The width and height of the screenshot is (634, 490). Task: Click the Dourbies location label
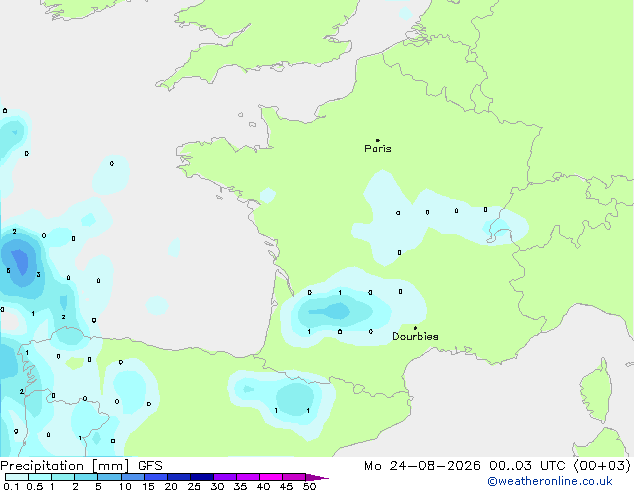[415, 336]
